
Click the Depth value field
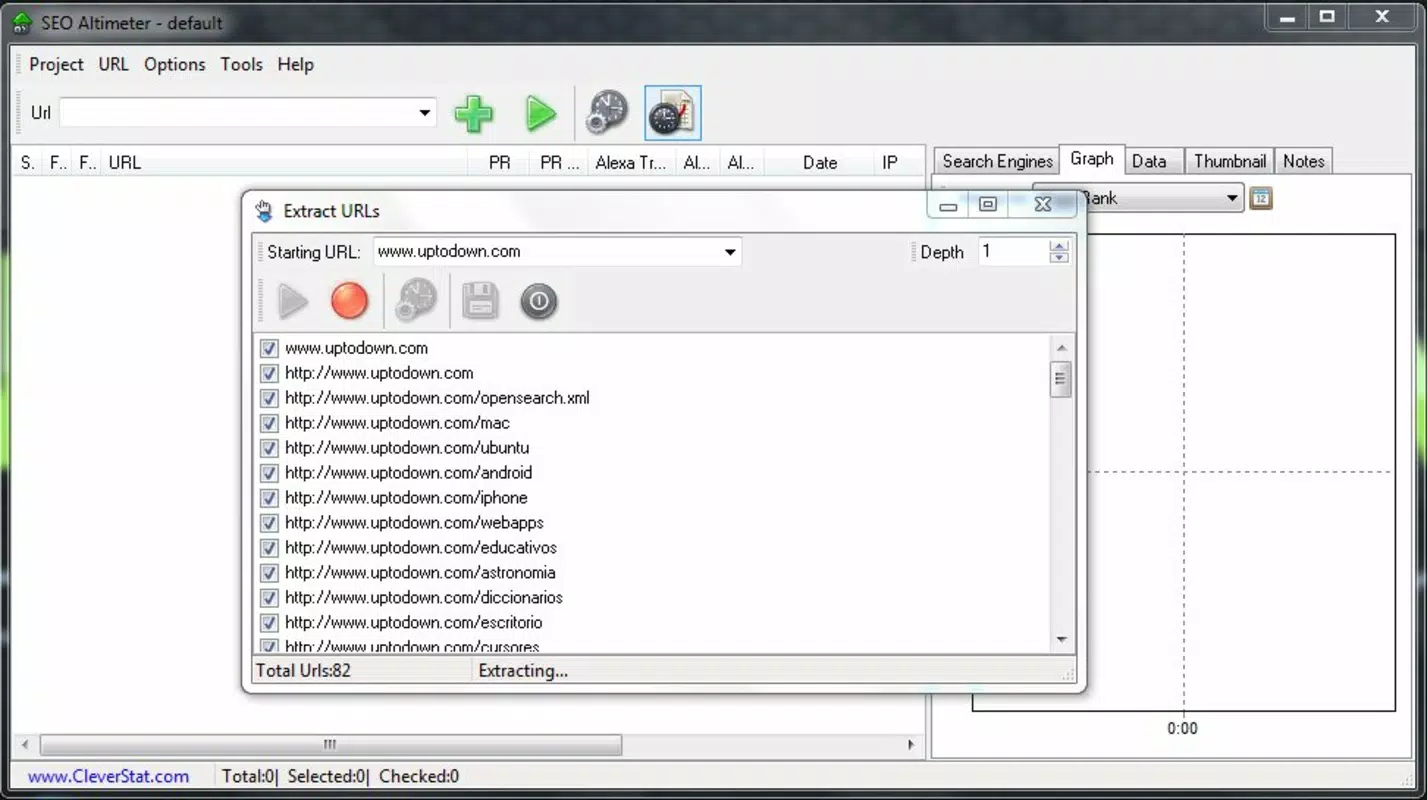tap(1013, 252)
